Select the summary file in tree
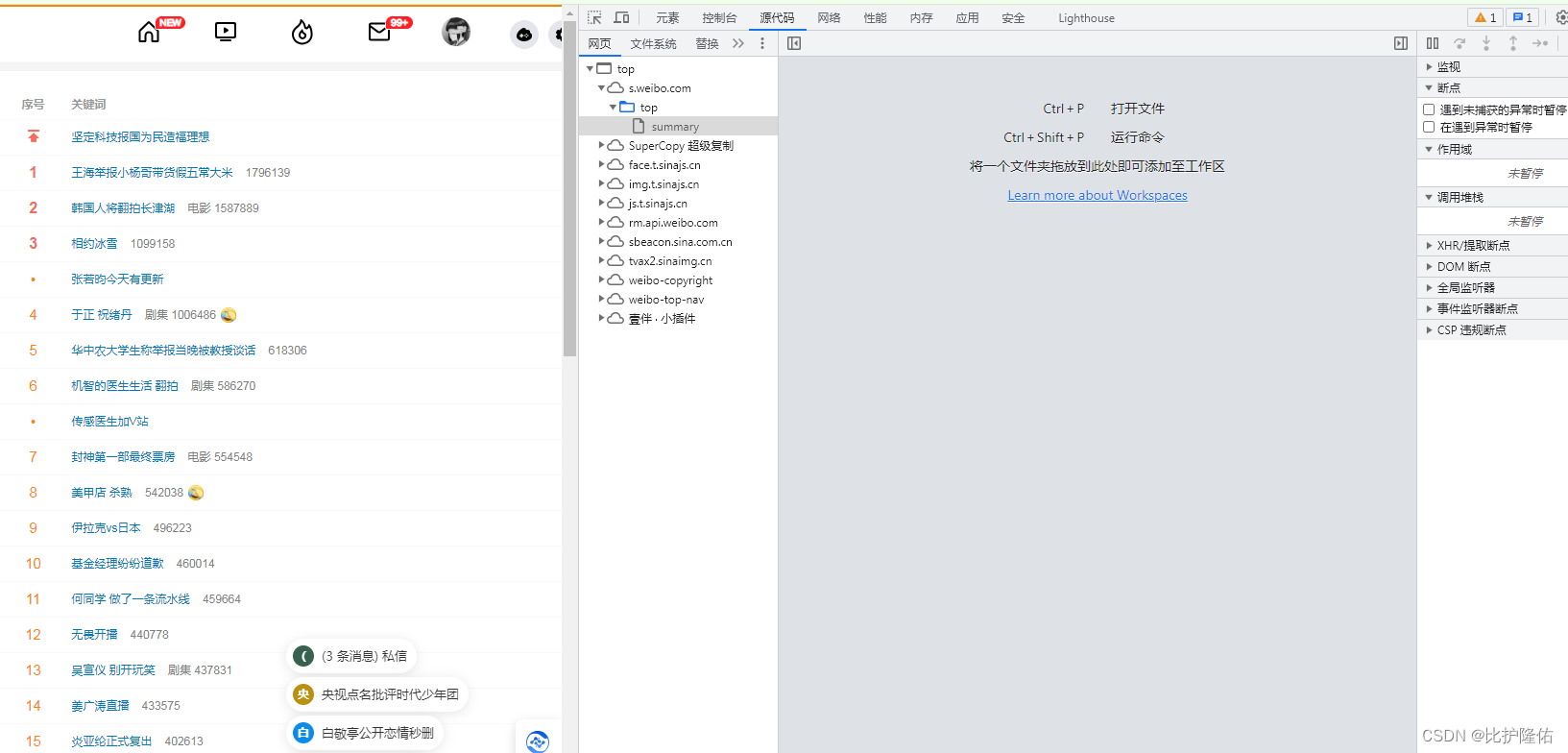The image size is (1568, 753). pos(678,126)
